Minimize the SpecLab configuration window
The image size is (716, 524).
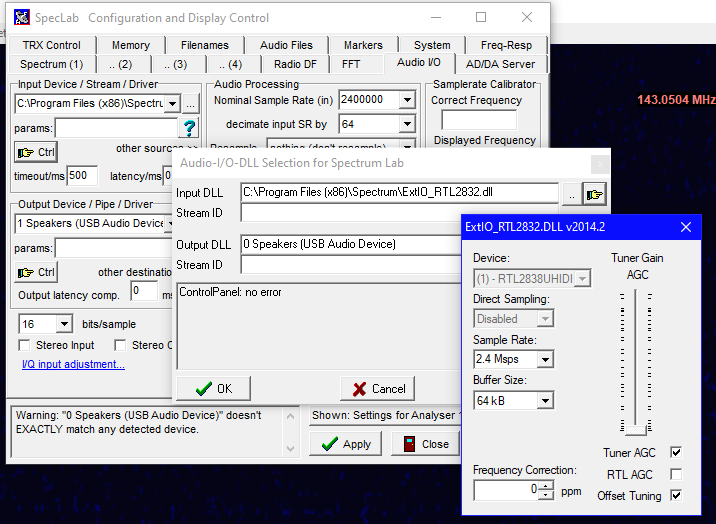point(436,17)
